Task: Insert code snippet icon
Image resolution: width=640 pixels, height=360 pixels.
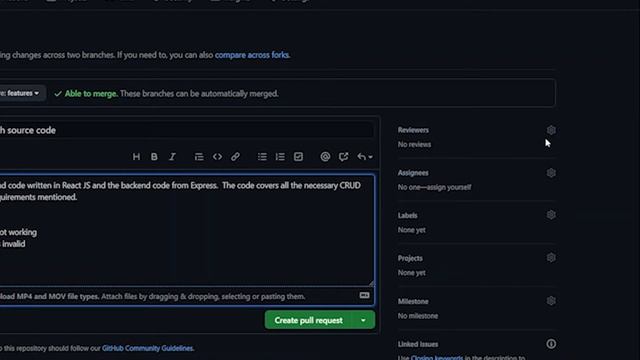Action: [x=217, y=157]
